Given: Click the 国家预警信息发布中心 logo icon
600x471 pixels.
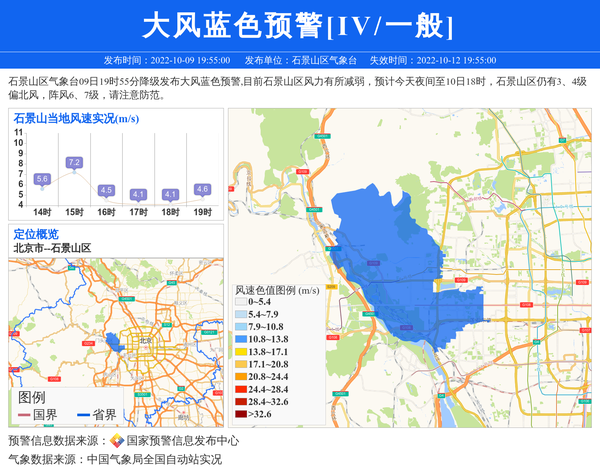Looking at the screenshot, I should point(117,441).
